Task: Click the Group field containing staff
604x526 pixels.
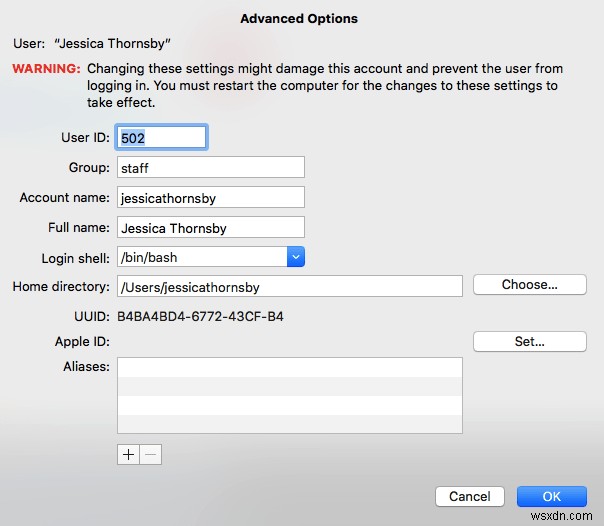Action: (x=211, y=167)
